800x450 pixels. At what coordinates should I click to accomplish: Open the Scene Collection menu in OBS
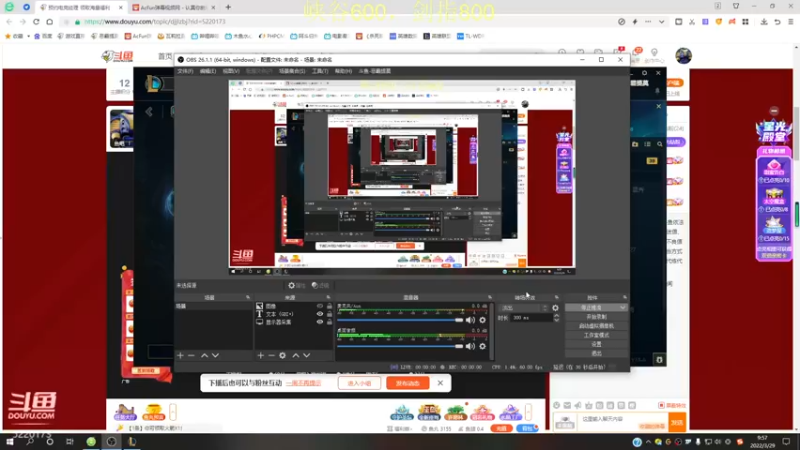point(292,71)
